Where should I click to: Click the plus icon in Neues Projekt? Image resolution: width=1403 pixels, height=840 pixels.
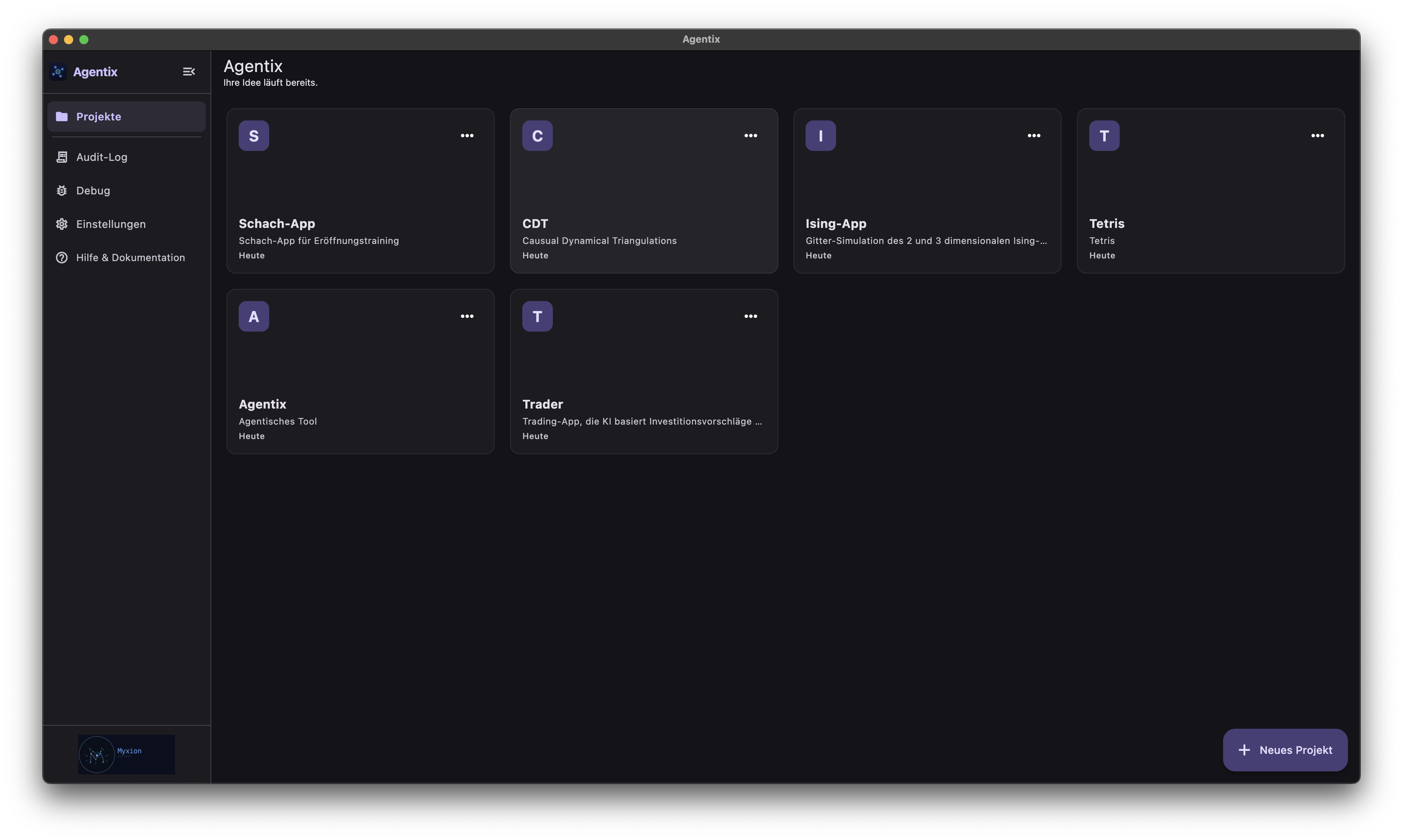1244,750
